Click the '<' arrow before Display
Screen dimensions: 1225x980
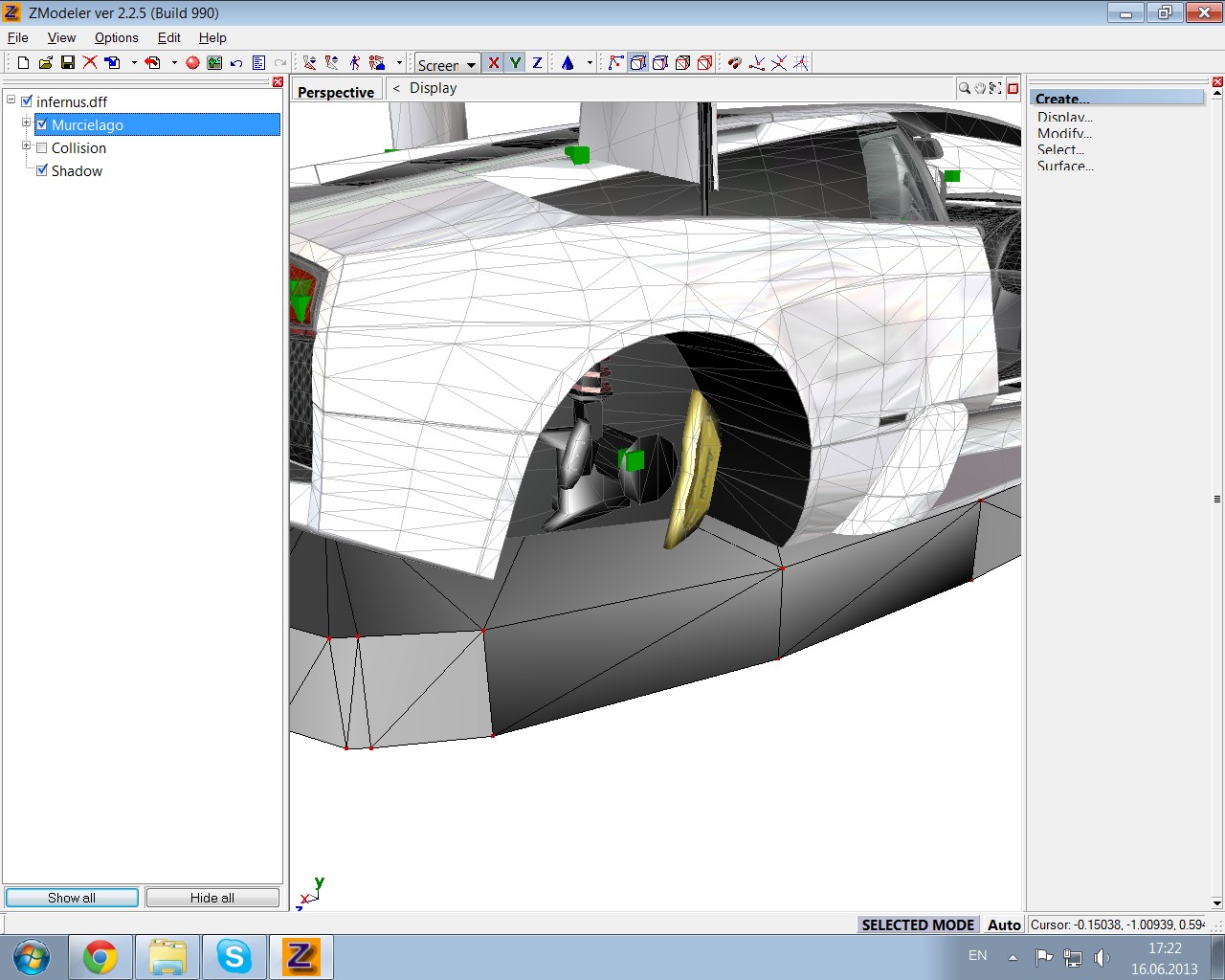click(x=396, y=88)
